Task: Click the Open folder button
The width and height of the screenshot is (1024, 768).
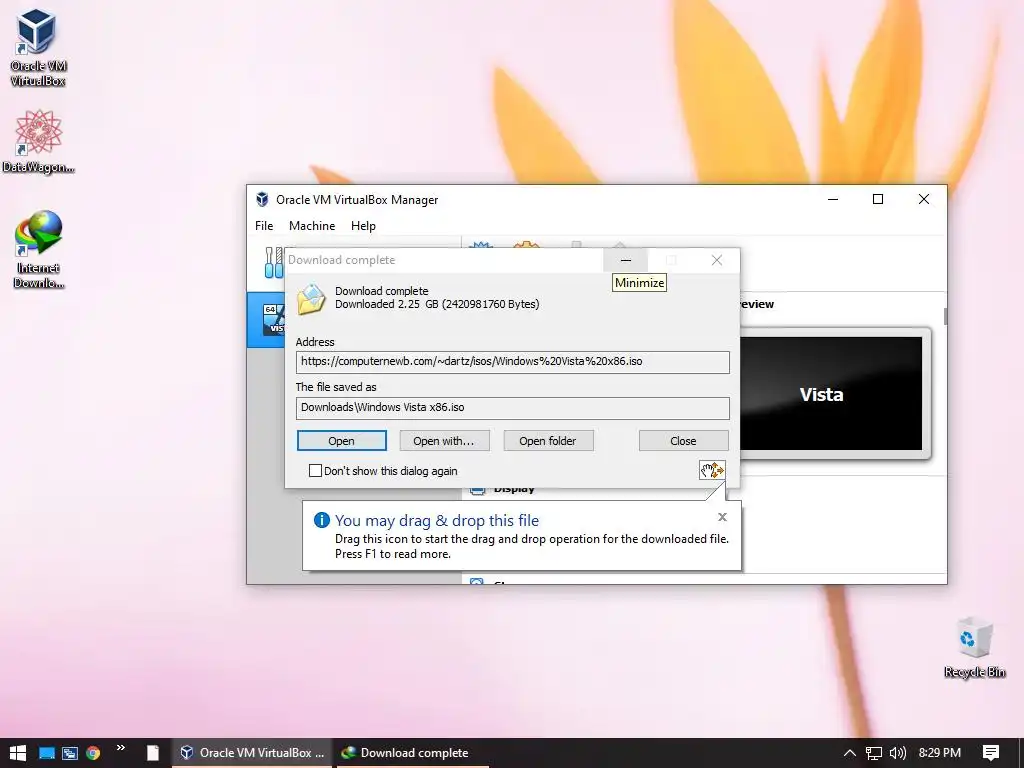Action: [x=548, y=441]
